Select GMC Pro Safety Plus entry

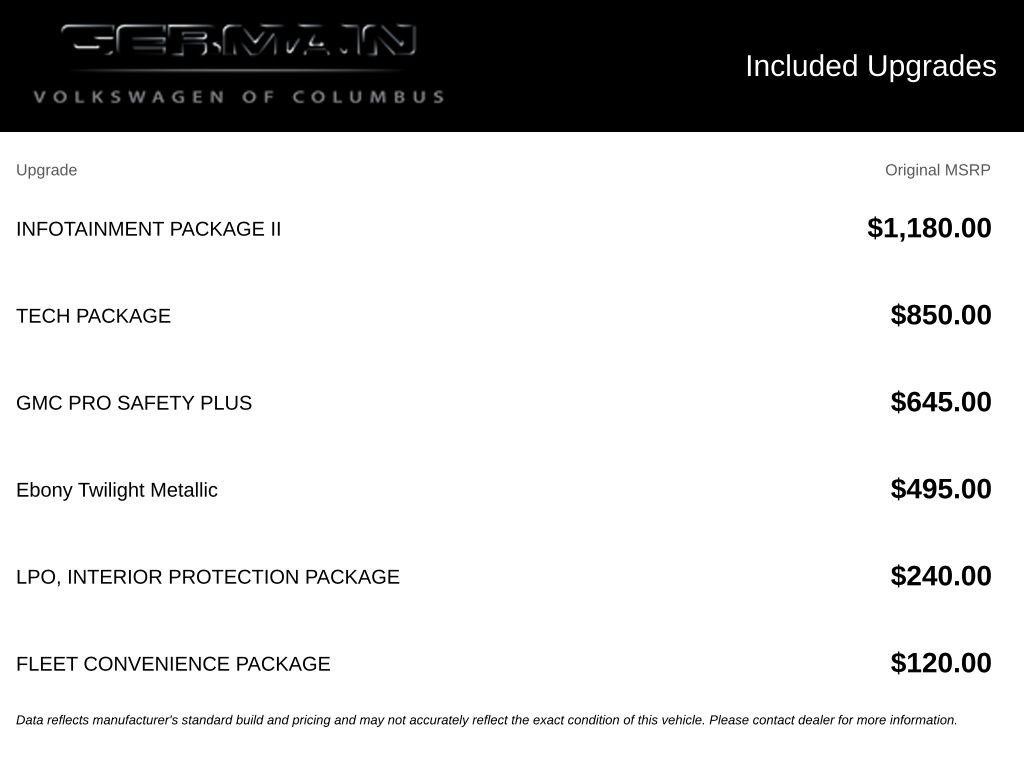point(134,403)
